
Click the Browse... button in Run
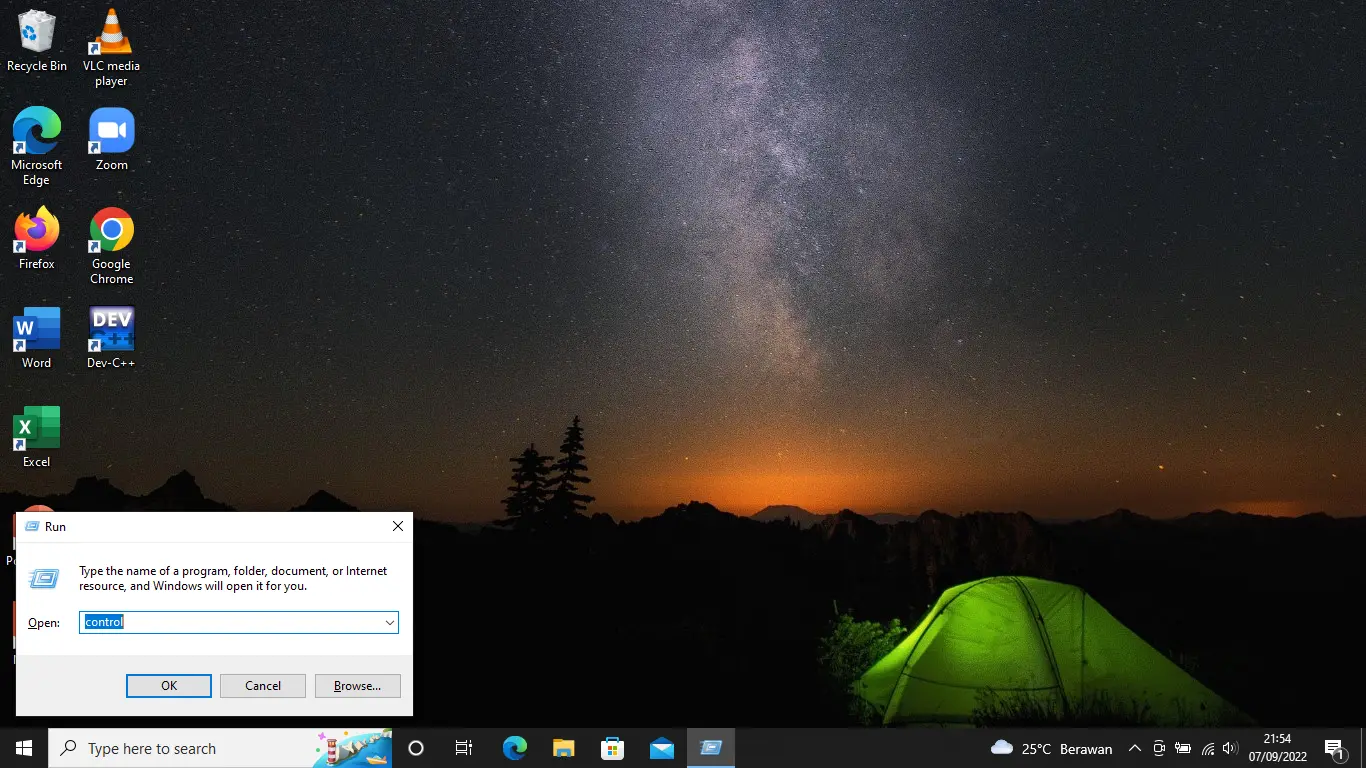[x=358, y=686]
